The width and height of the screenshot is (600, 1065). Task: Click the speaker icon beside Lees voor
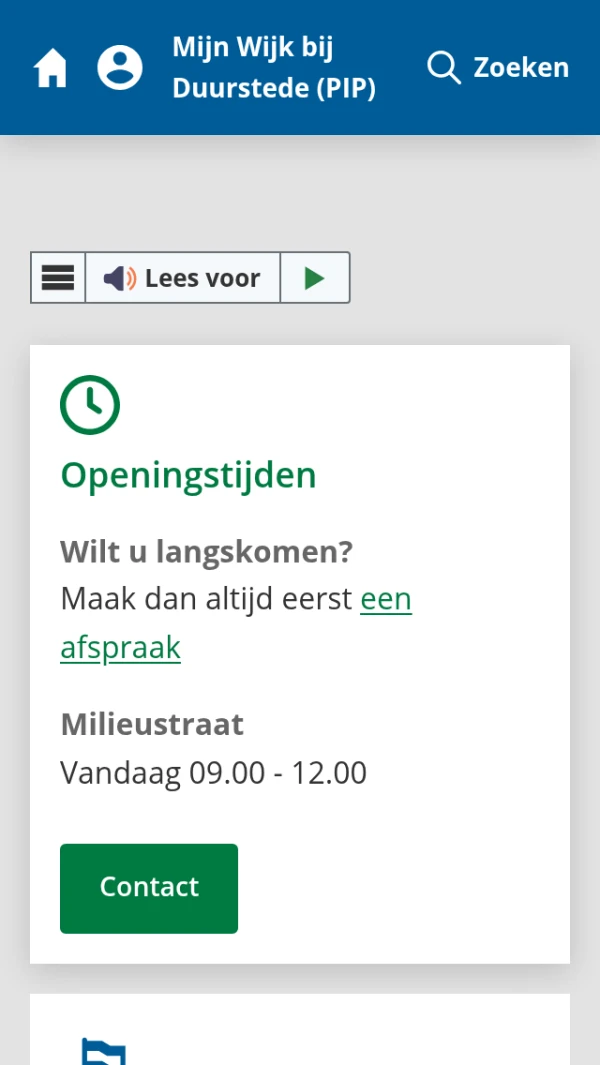tap(120, 278)
